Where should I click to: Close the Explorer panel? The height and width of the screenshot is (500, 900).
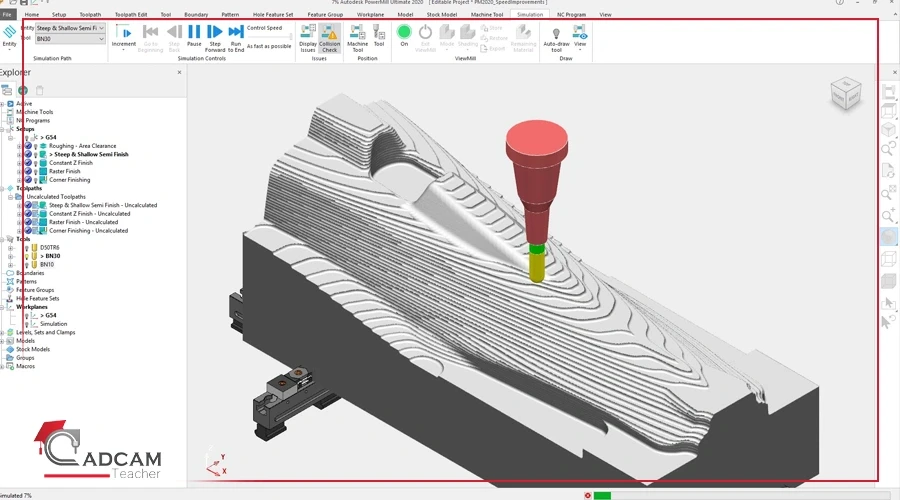pos(180,72)
